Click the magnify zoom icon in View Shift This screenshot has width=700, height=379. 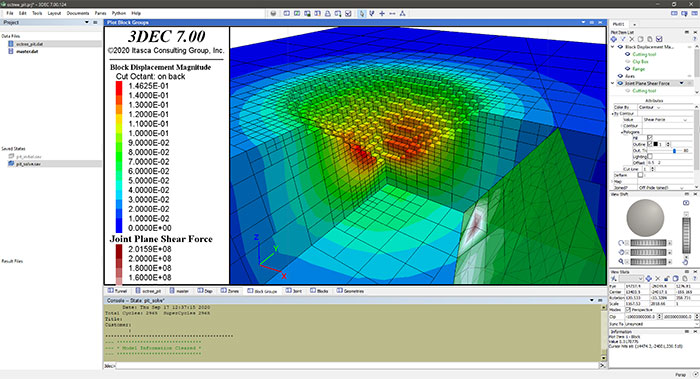click(x=621, y=261)
